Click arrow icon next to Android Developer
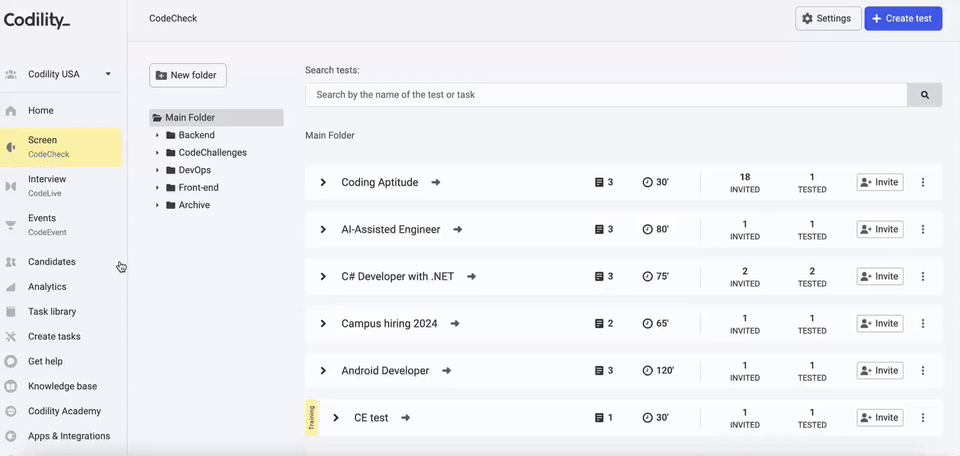The image size is (960, 456). pos(446,371)
